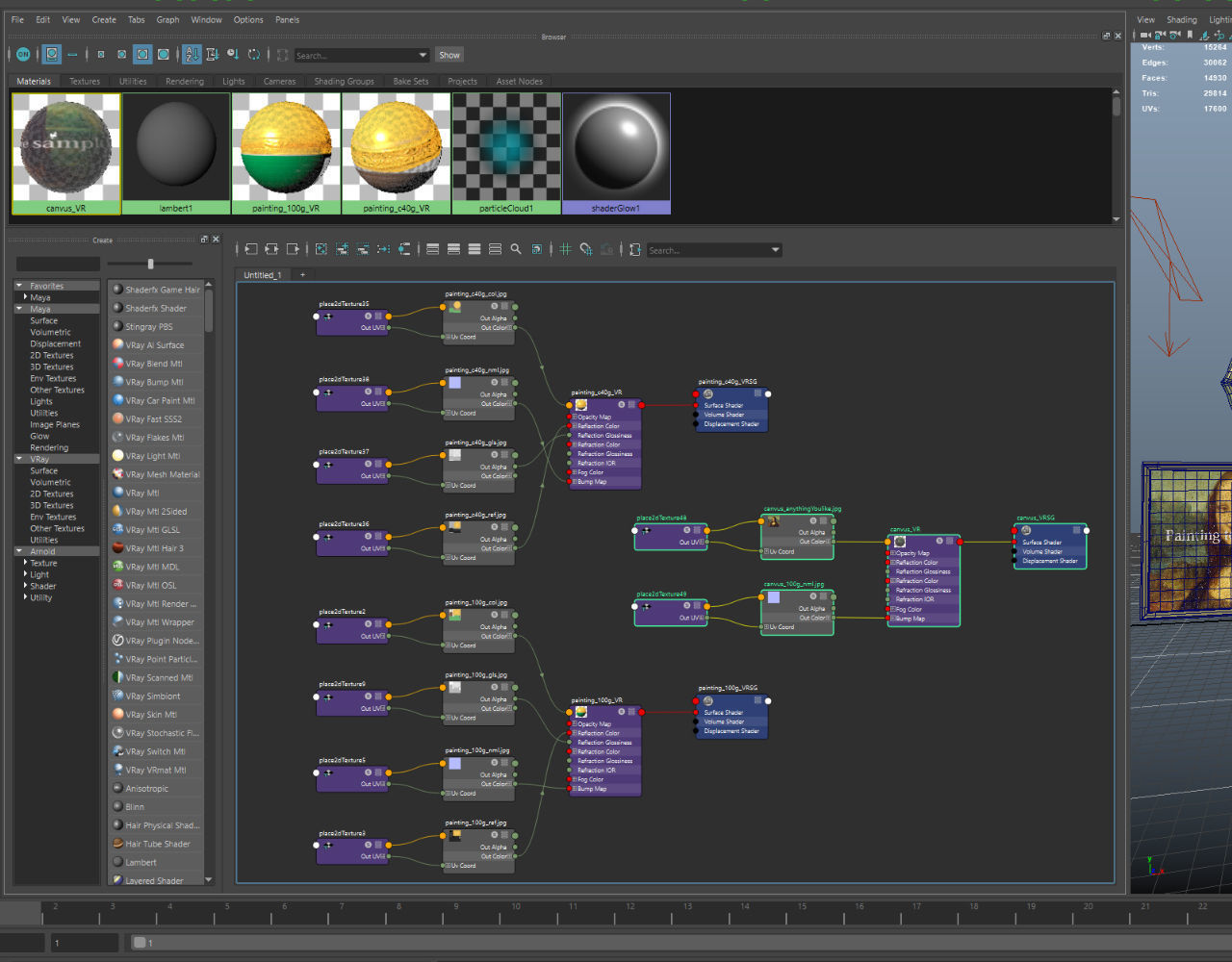
Task: Select the shaderGlow1 swatch
Action: [x=616, y=153]
